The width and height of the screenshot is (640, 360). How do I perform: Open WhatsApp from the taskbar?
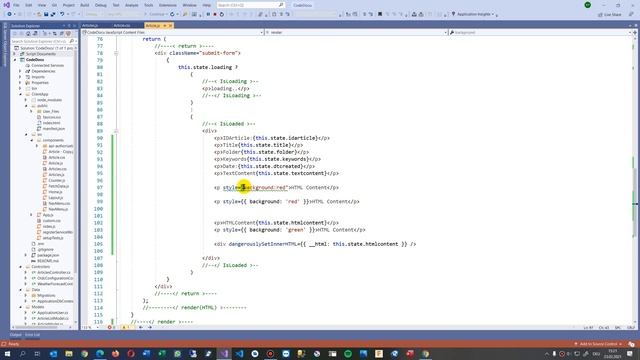[x=178, y=353]
